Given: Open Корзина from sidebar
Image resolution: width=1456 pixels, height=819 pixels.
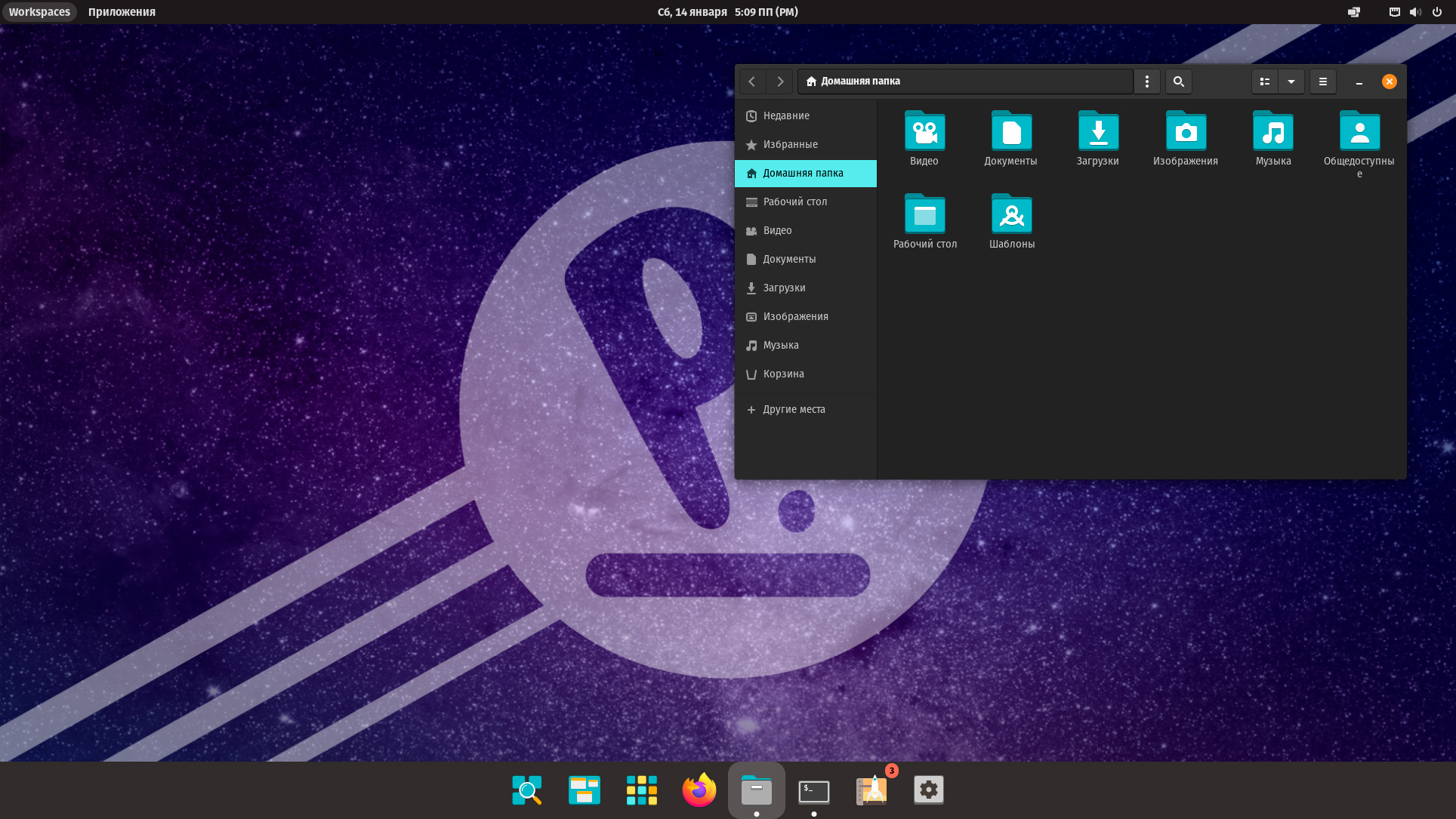Looking at the screenshot, I should point(783,374).
